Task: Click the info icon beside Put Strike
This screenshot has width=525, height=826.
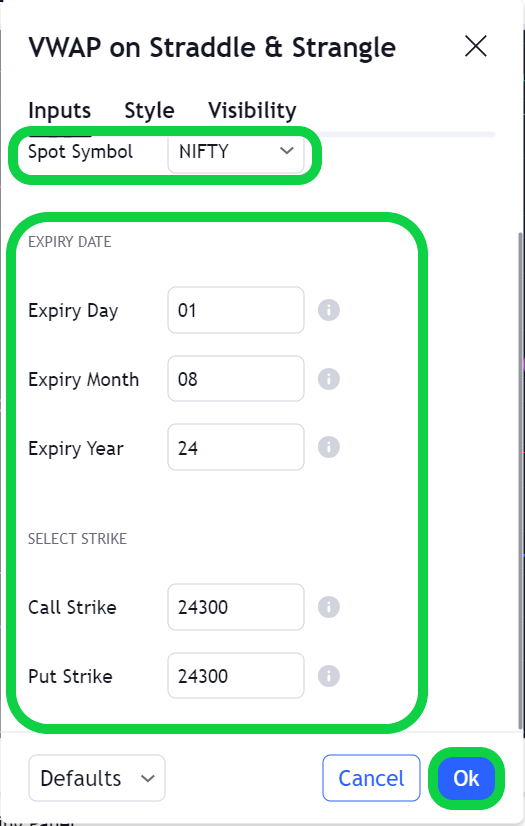Action: [x=329, y=676]
